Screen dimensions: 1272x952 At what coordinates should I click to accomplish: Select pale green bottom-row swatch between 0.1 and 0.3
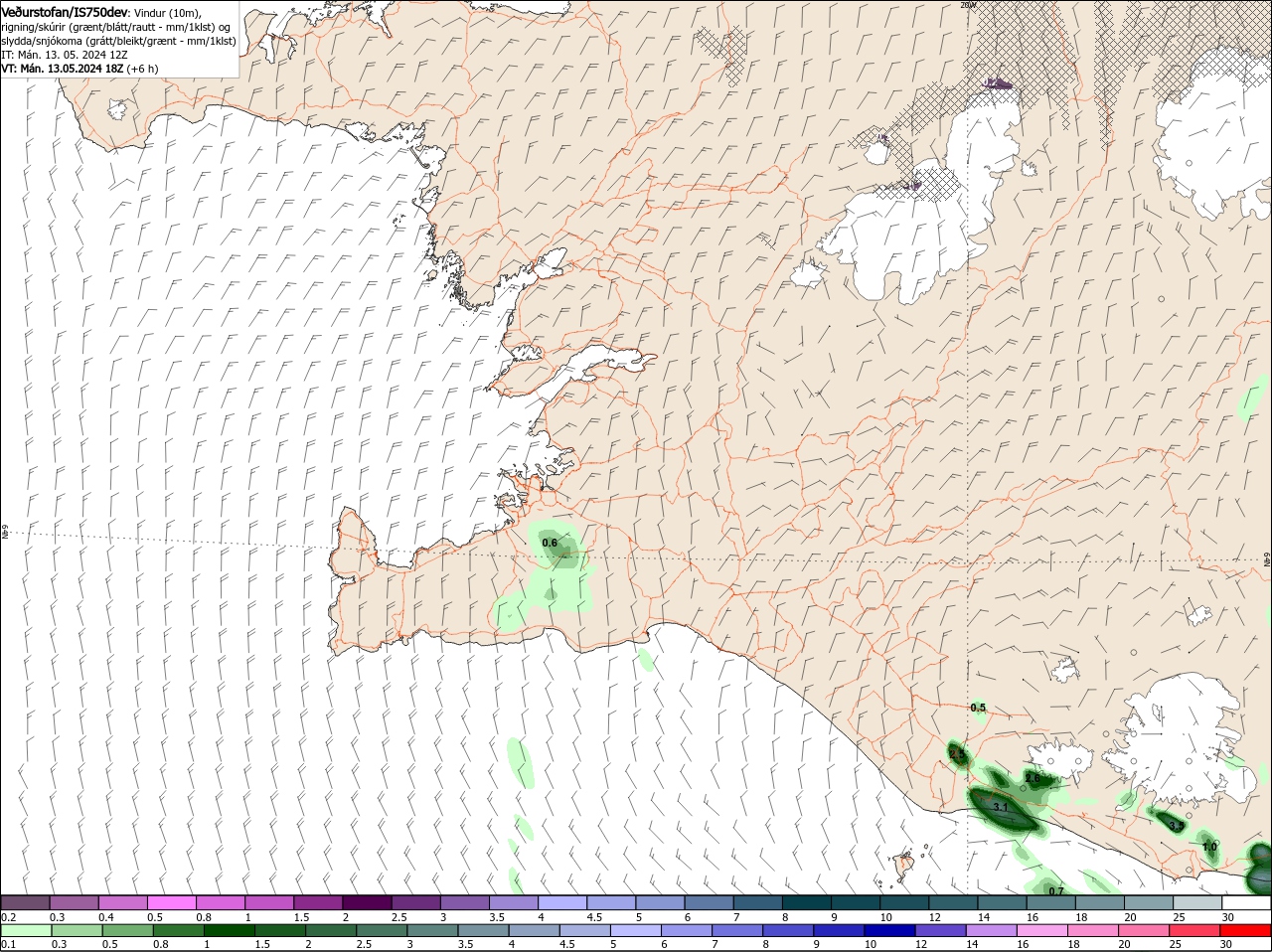25,931
